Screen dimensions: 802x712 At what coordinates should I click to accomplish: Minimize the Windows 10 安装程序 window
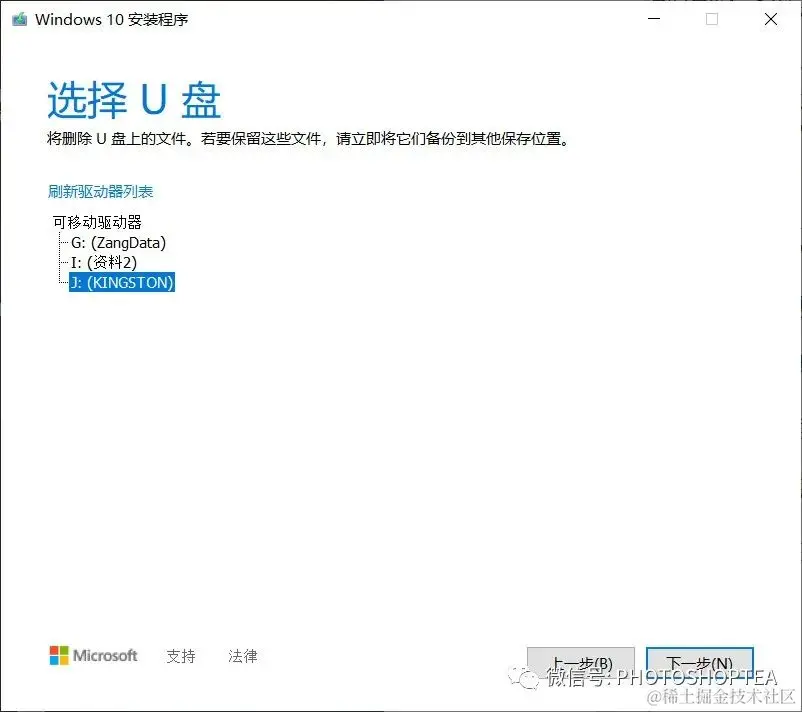click(654, 19)
